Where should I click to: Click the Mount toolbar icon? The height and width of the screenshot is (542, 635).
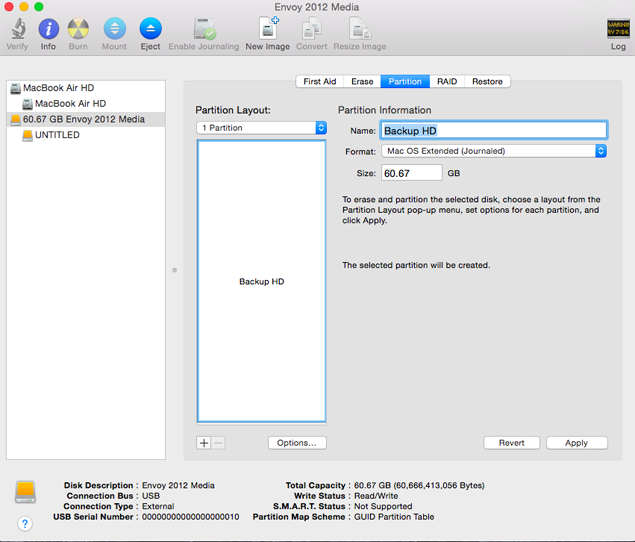115,29
